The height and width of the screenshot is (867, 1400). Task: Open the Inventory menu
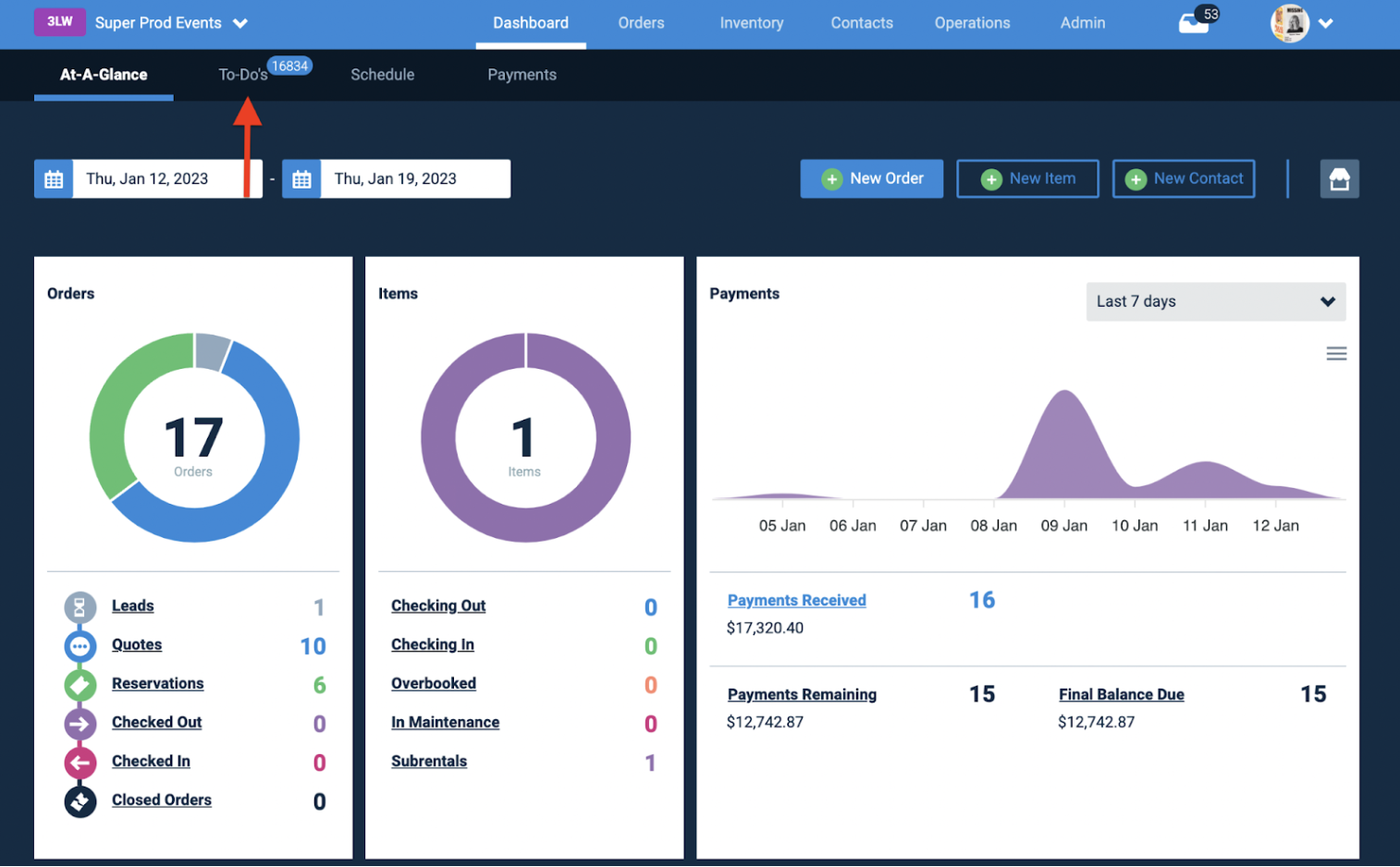click(751, 23)
